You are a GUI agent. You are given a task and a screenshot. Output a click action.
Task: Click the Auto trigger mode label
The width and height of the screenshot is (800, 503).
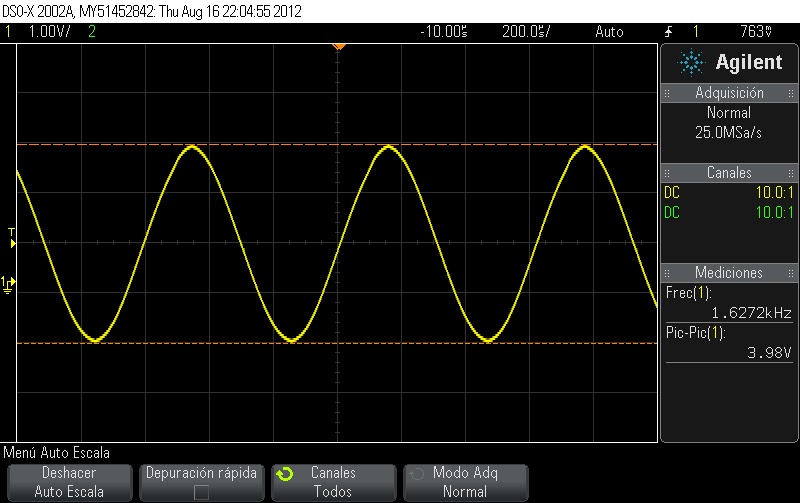(x=609, y=32)
